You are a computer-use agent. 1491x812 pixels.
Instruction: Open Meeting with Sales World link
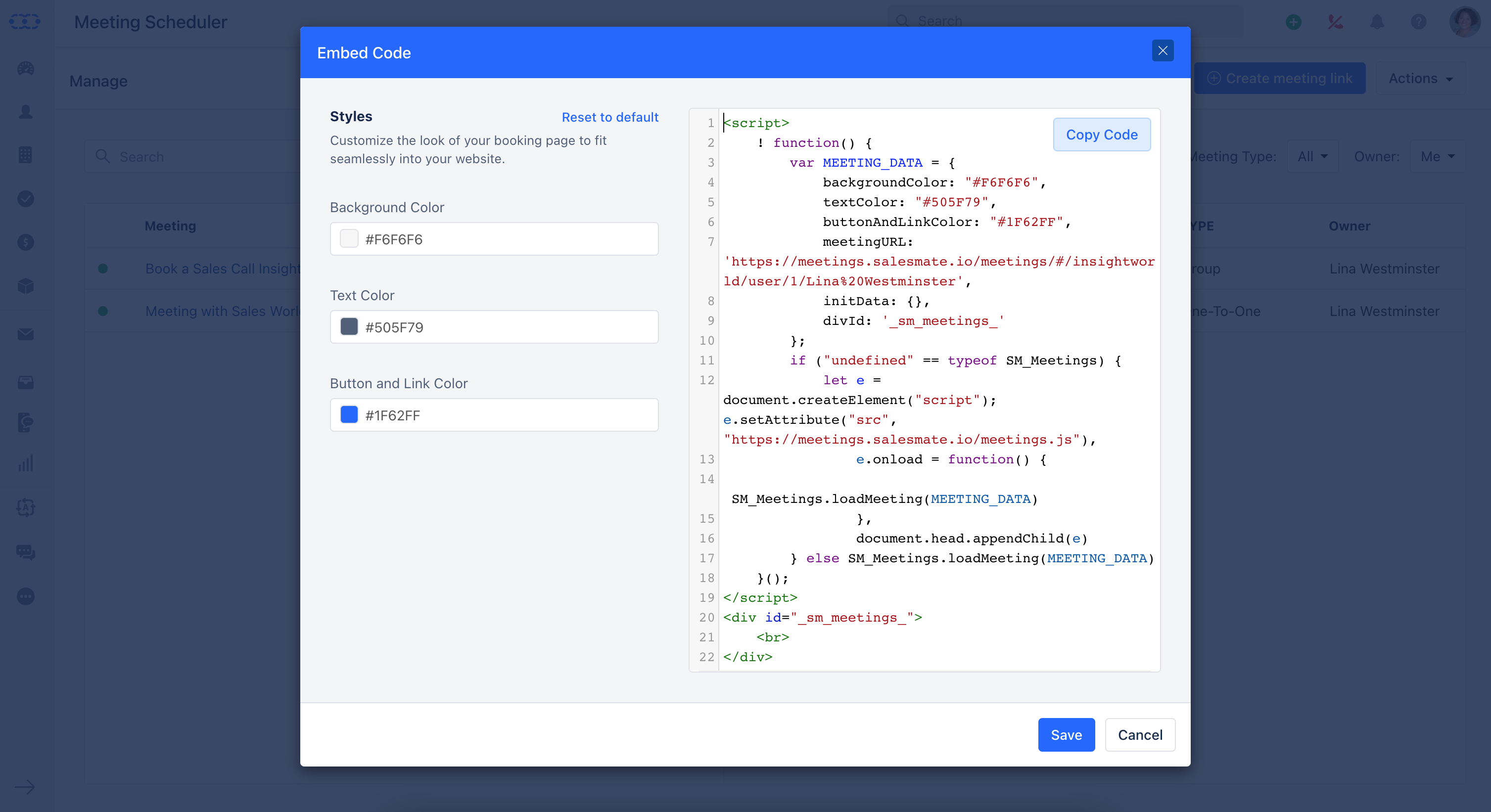222,311
